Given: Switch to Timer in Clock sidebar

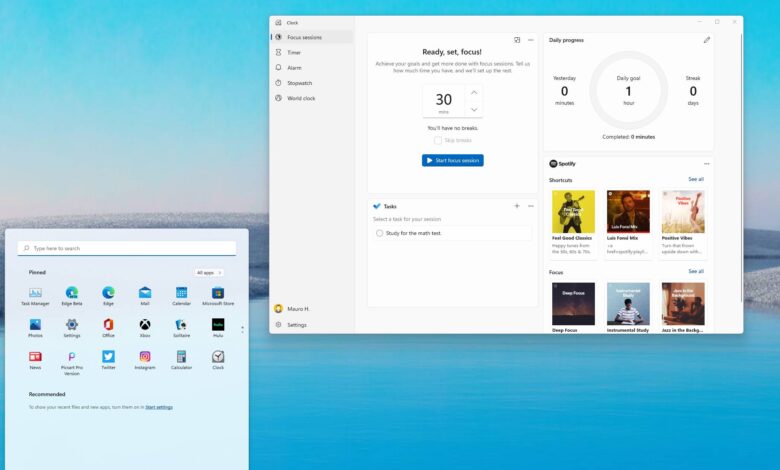Looking at the screenshot, I should click(312, 52).
